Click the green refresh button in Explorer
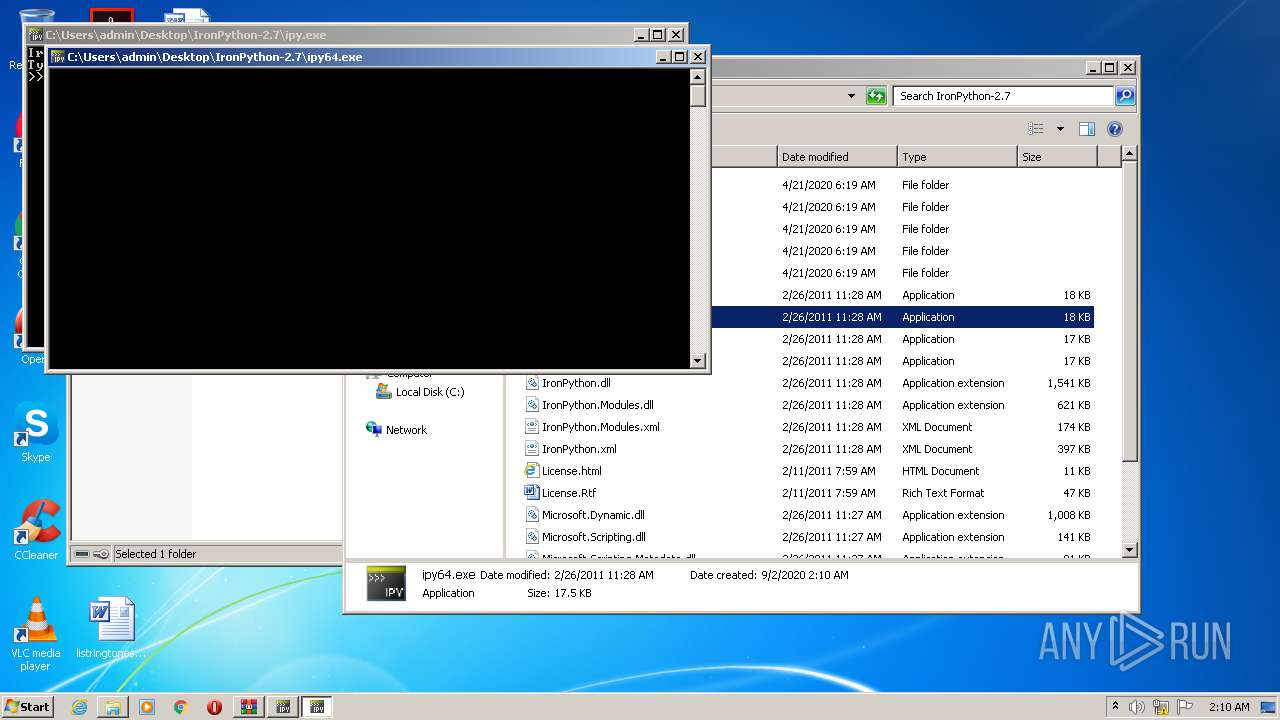 (876, 96)
